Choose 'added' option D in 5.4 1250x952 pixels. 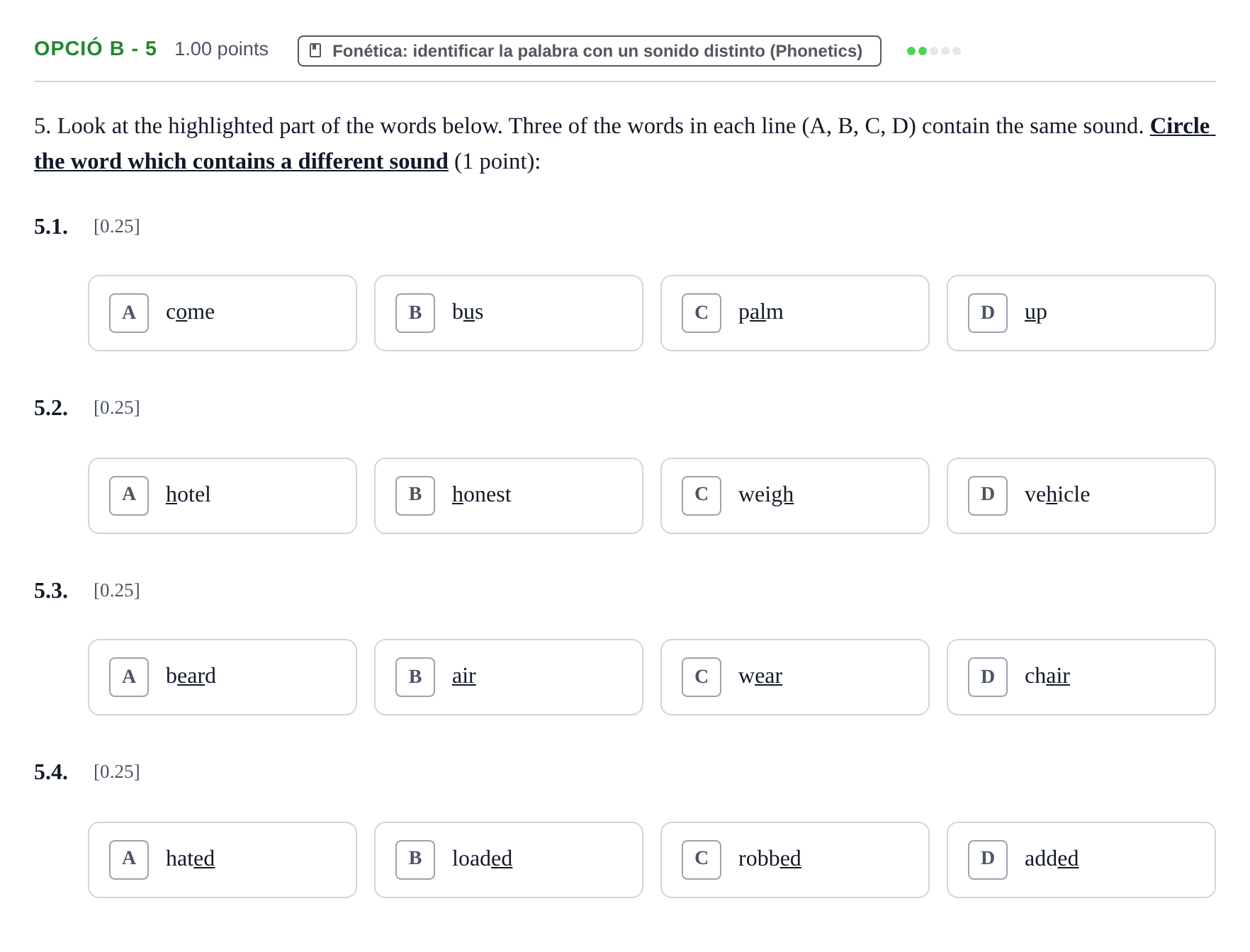(1081, 860)
